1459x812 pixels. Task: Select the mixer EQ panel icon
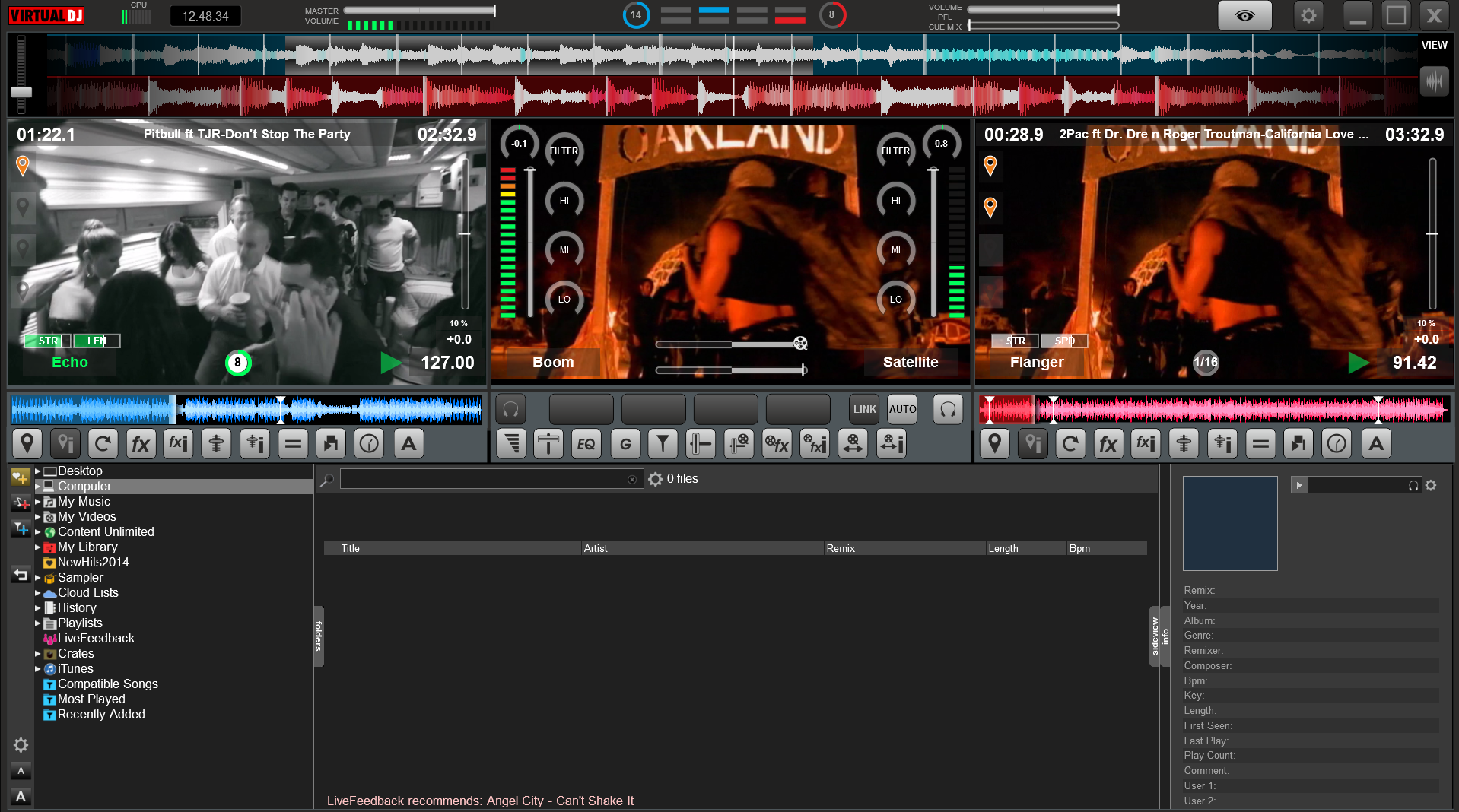(586, 444)
